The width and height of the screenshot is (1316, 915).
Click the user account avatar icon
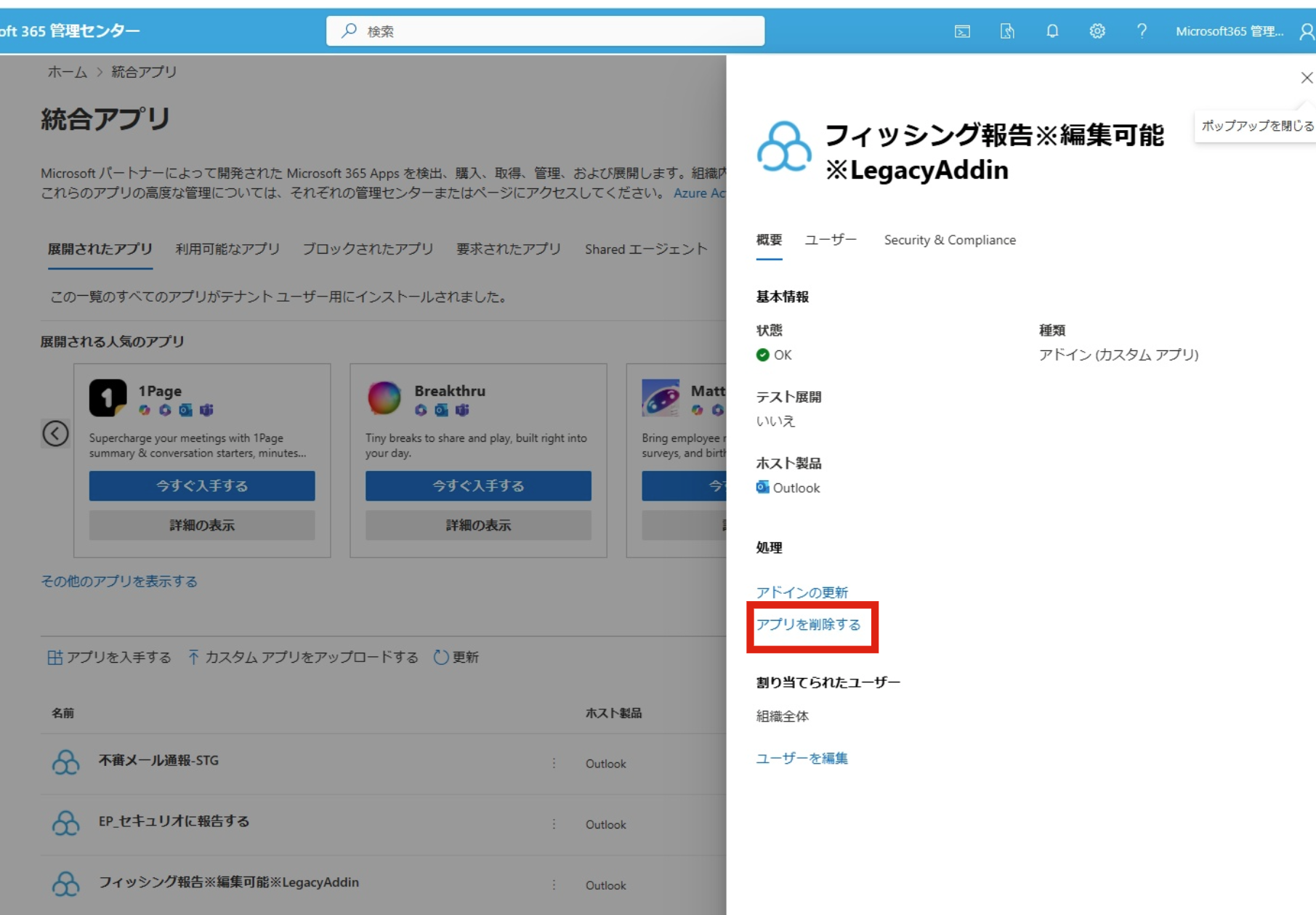1307,31
